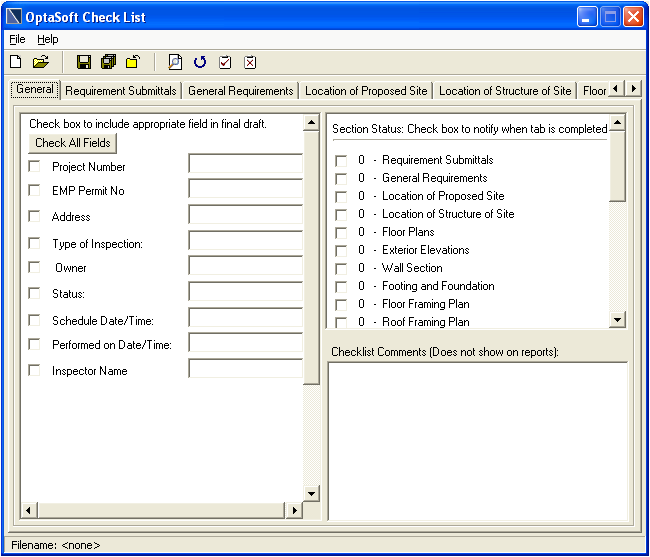Screen dimensions: 650x557
Task: Check the Requirement Submittals section status box
Action: pos(341,161)
